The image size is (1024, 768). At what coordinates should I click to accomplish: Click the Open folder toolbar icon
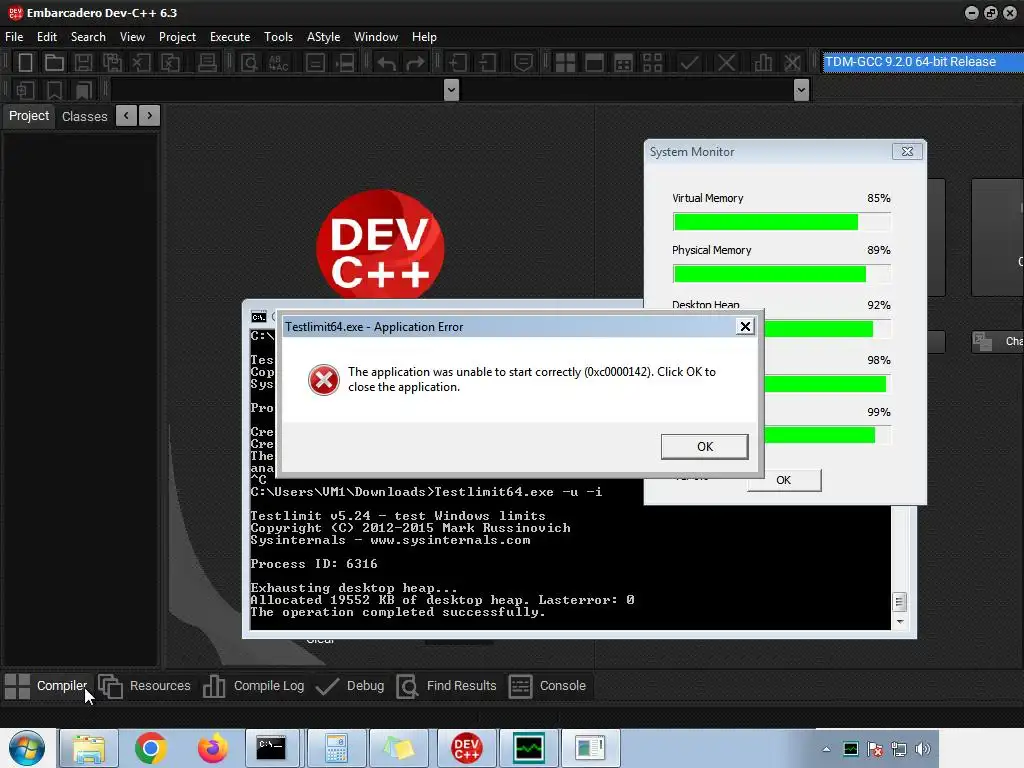pos(54,63)
